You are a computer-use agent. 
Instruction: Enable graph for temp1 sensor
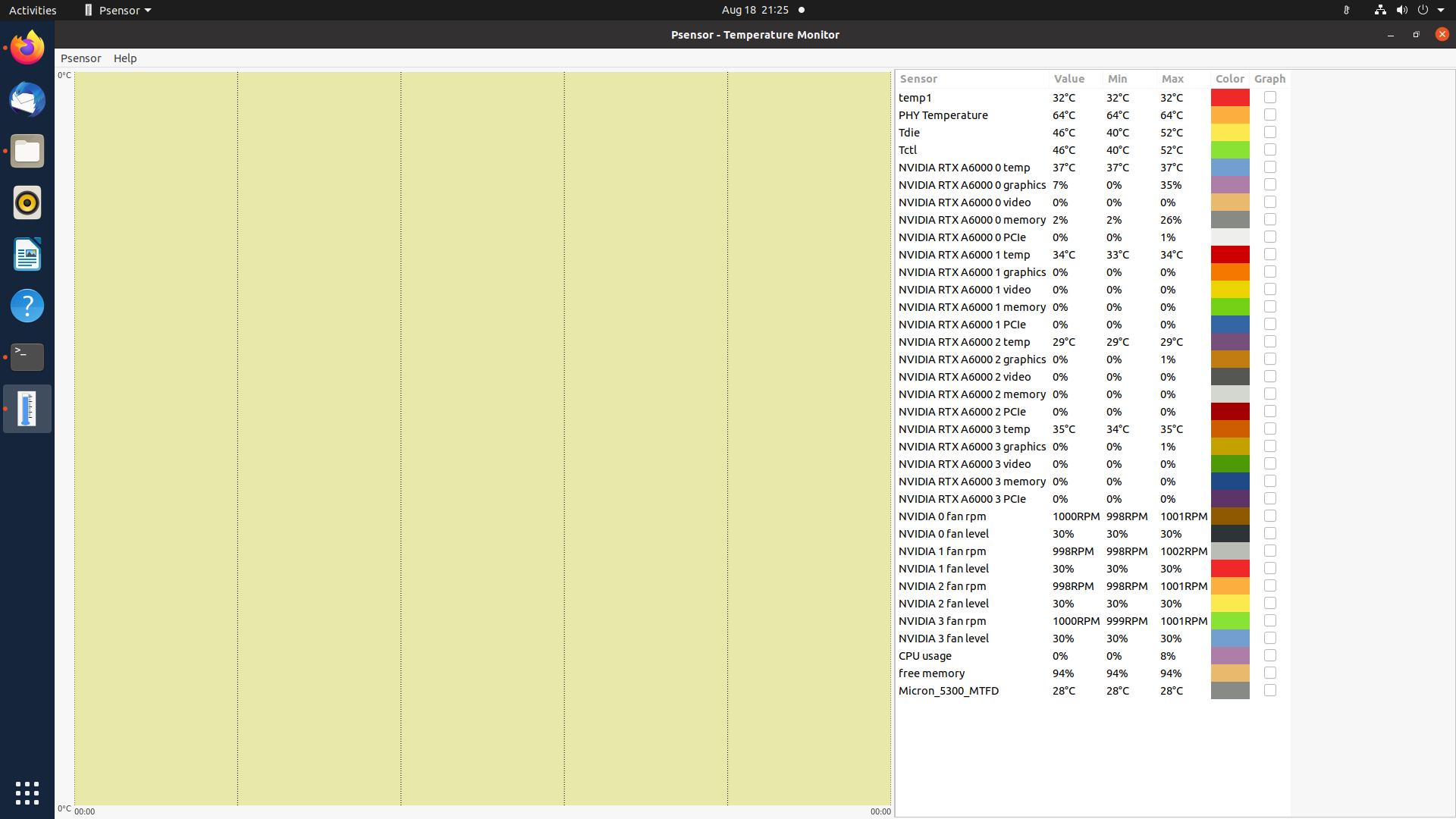pos(1270,97)
